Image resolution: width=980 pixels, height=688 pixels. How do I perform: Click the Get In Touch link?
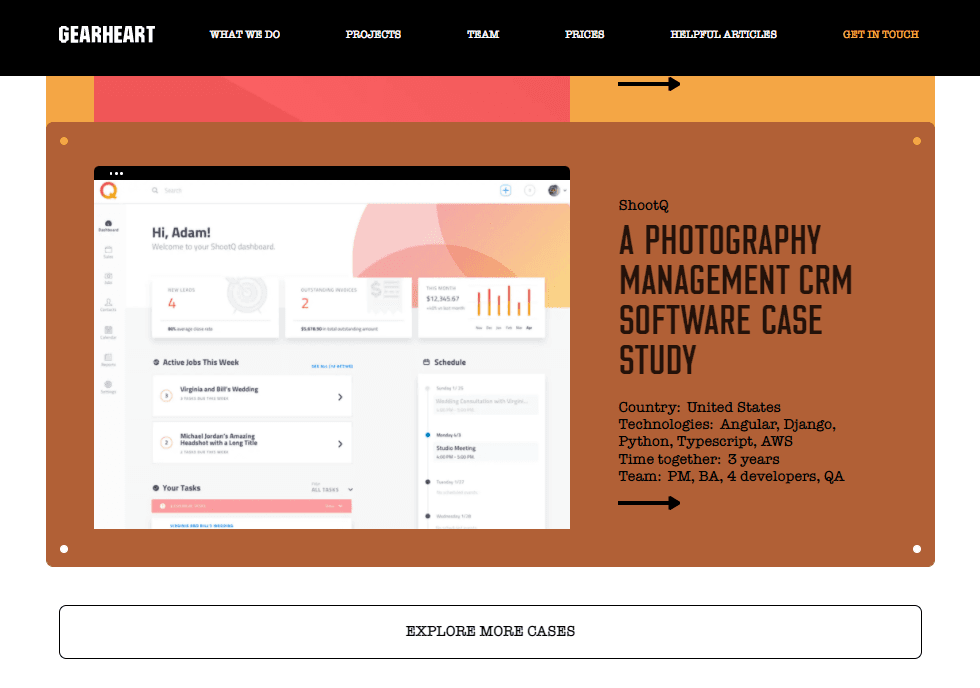click(880, 35)
